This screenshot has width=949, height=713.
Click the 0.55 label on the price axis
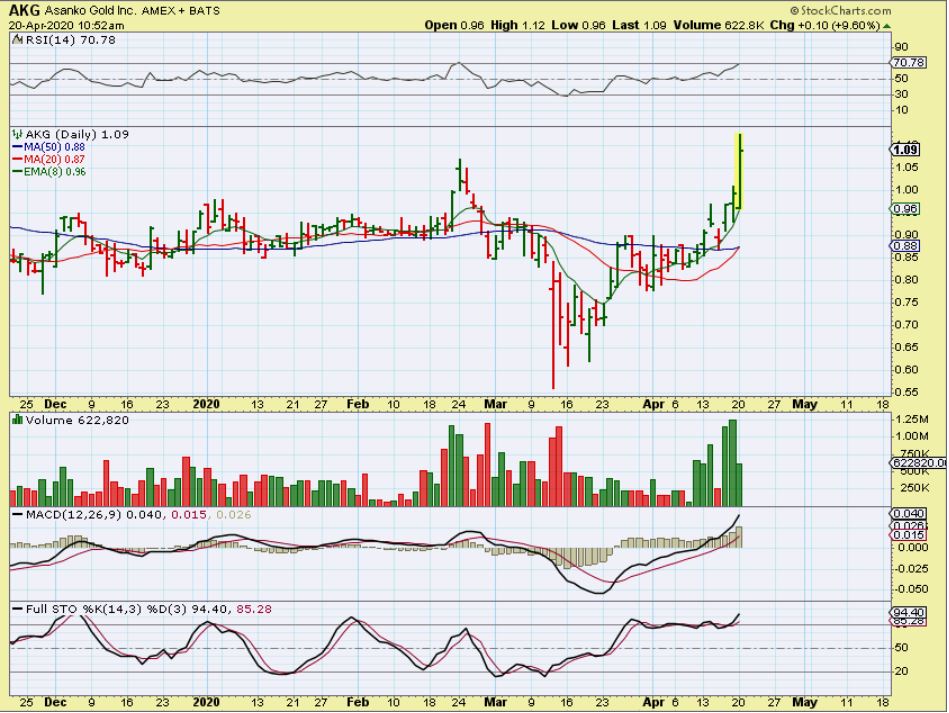[x=906, y=392]
